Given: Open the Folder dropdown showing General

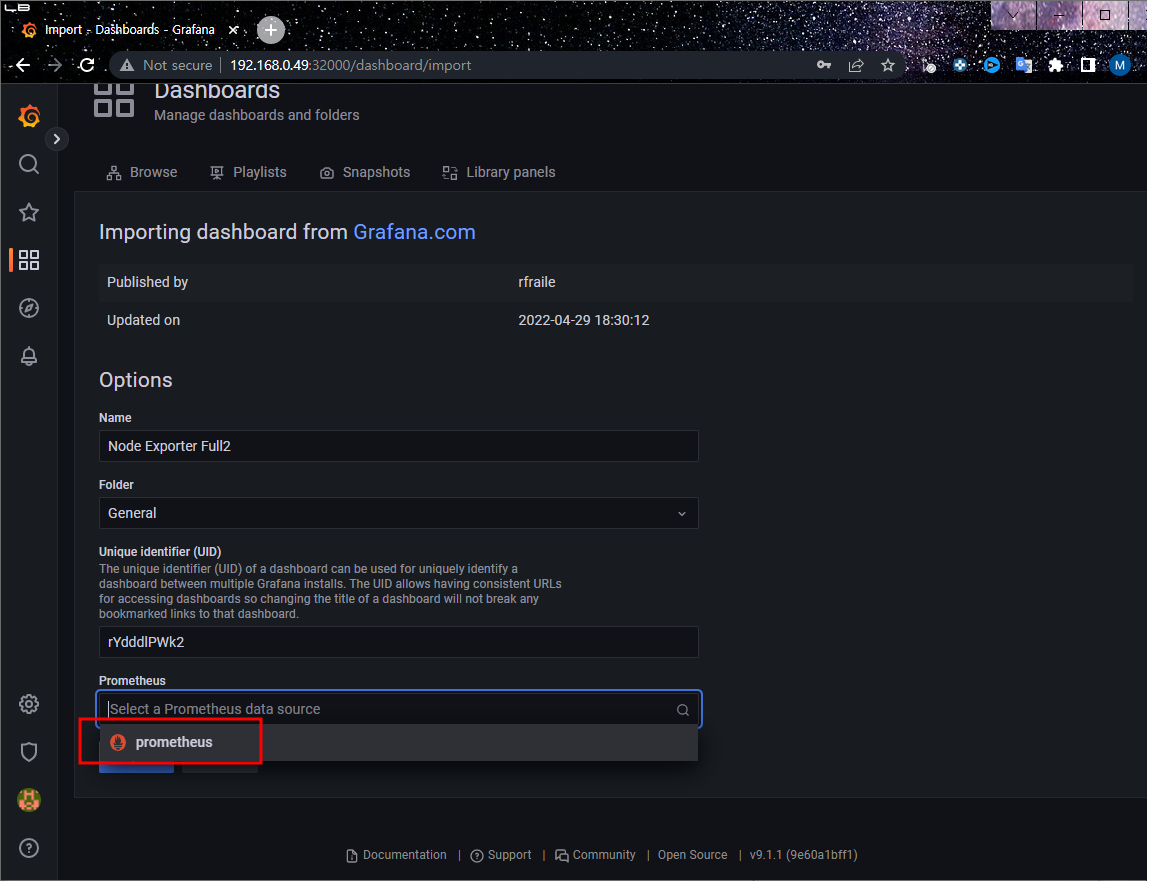Looking at the screenshot, I should [399, 513].
